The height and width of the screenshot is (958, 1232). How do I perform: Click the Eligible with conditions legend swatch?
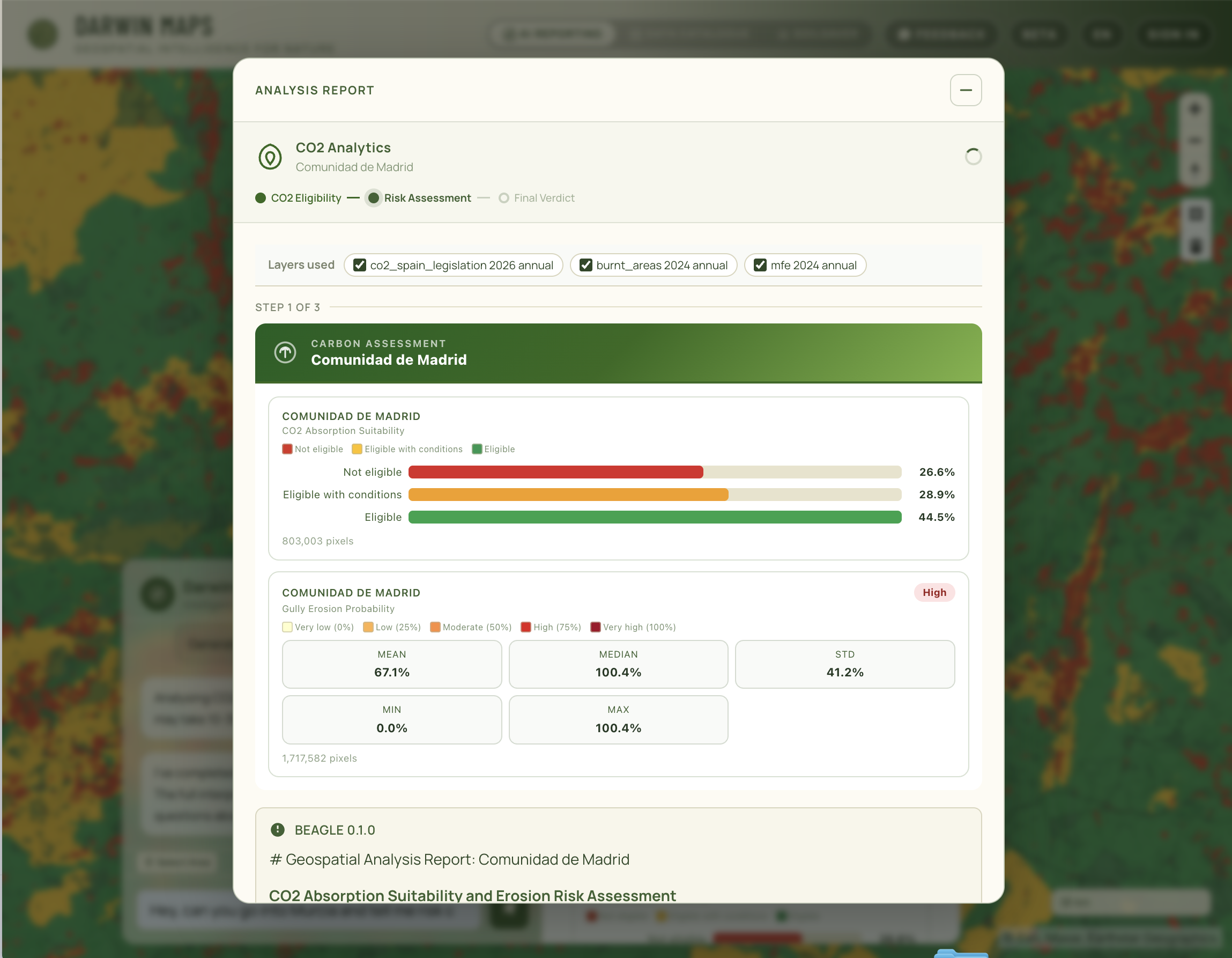pyautogui.click(x=357, y=449)
